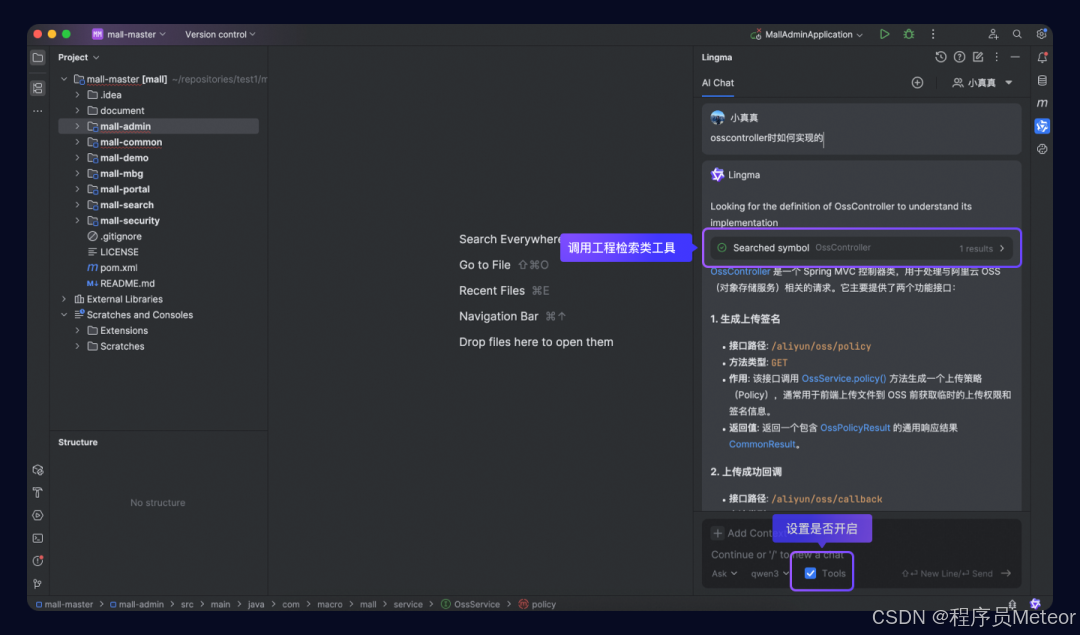Open Database tool window icon
Viewport: 1080px width, 635px height.
point(1042,81)
